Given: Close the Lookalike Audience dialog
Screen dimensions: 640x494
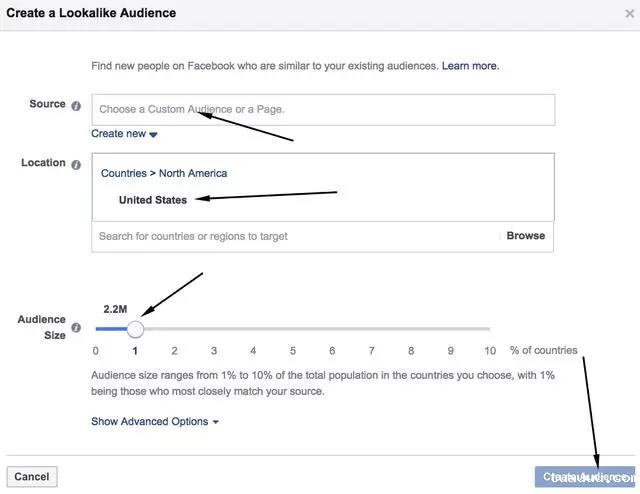Looking at the screenshot, I should pos(629,14).
